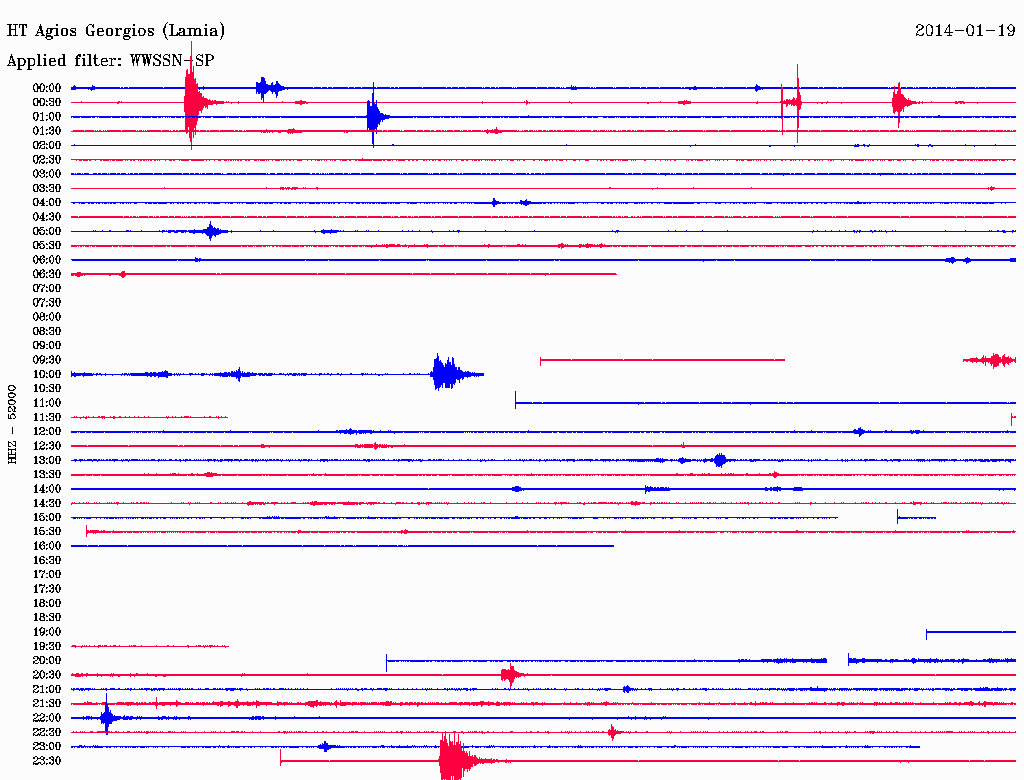The height and width of the screenshot is (780, 1024).
Task: Select the 22:00 time label
Action: 46,718
